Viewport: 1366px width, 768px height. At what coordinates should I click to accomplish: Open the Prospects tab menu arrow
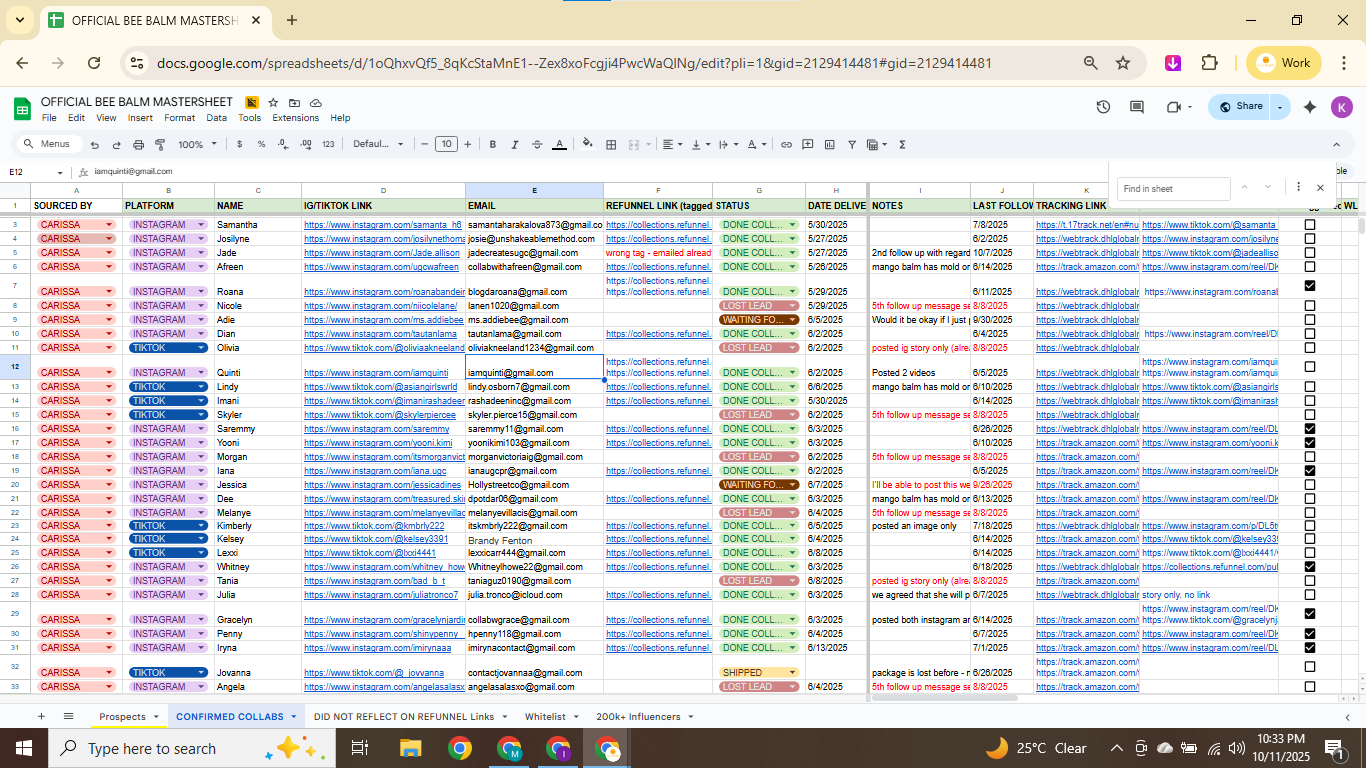tap(156, 717)
